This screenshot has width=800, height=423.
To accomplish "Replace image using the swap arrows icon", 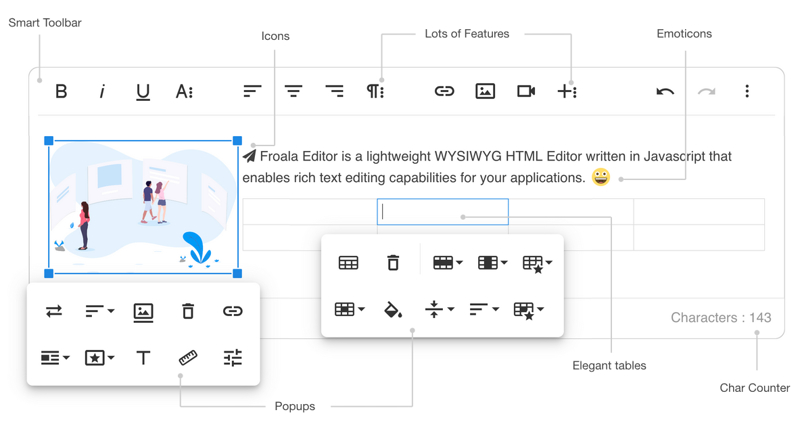I will click(x=54, y=311).
